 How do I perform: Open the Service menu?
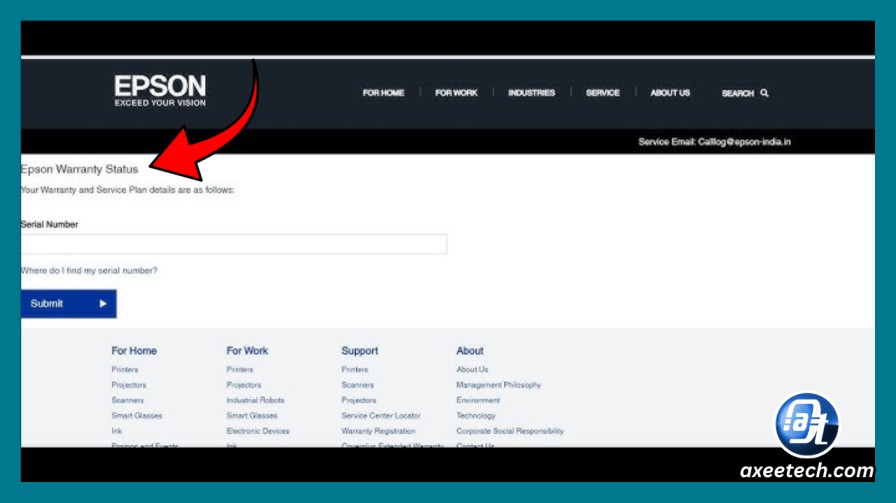click(602, 93)
